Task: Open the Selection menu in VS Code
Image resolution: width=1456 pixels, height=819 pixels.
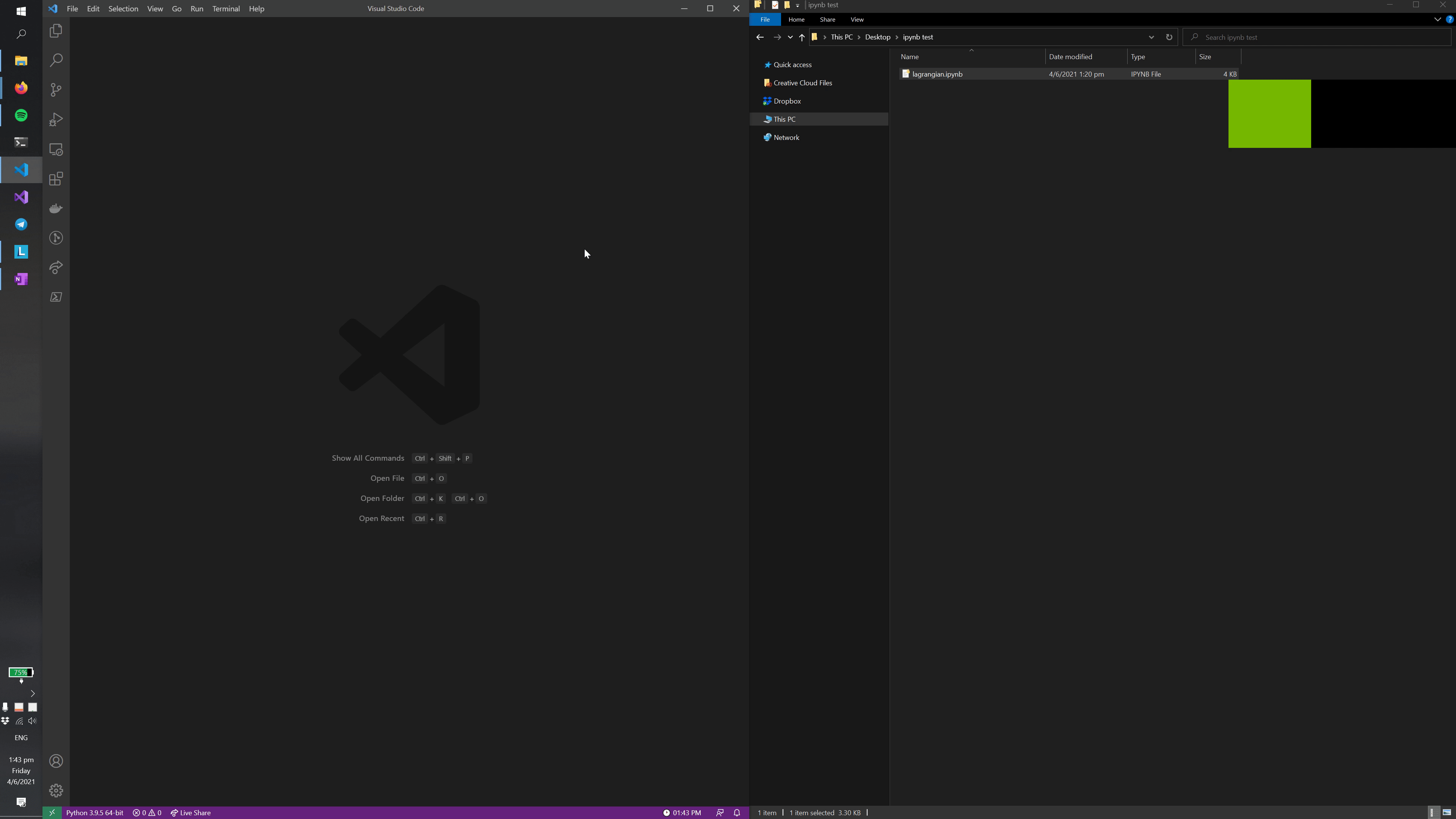Action: point(123,8)
